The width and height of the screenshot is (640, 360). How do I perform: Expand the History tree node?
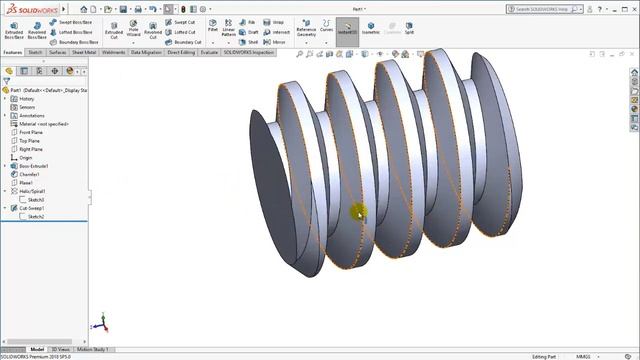(5, 99)
